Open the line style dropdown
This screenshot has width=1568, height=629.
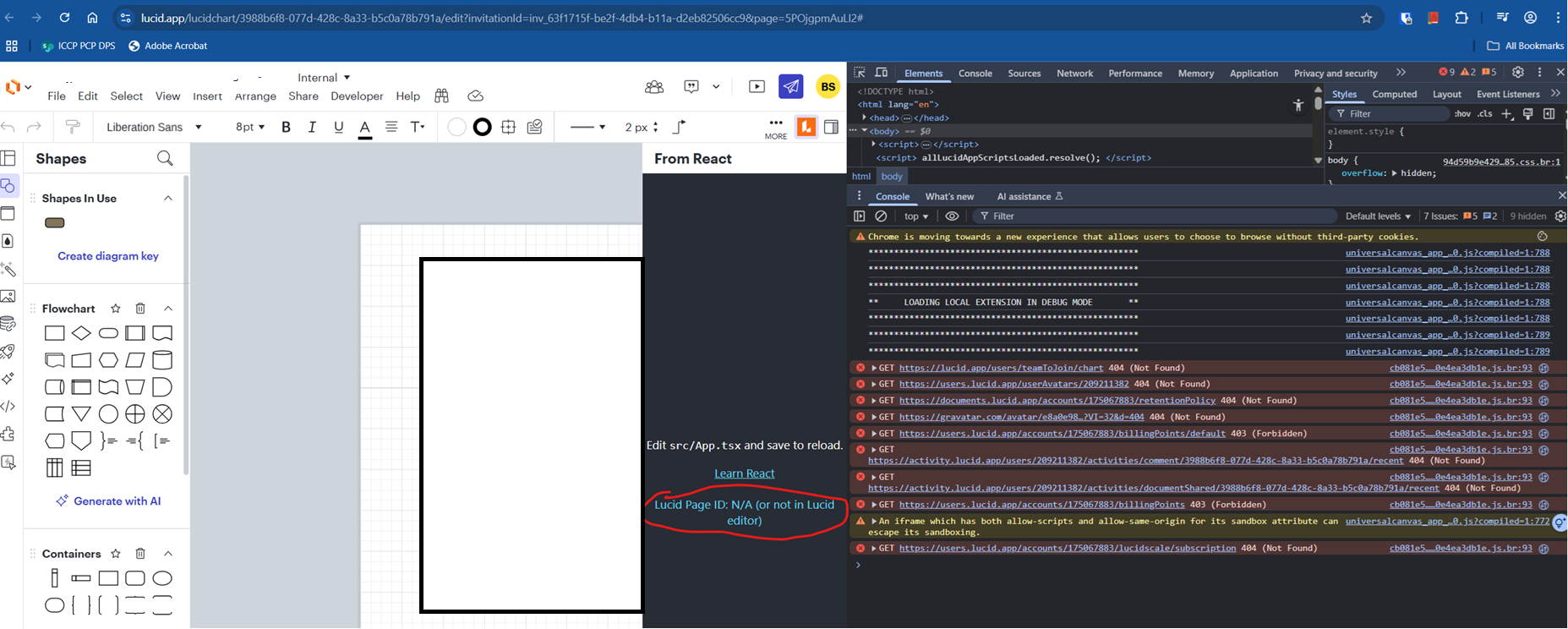tap(587, 127)
